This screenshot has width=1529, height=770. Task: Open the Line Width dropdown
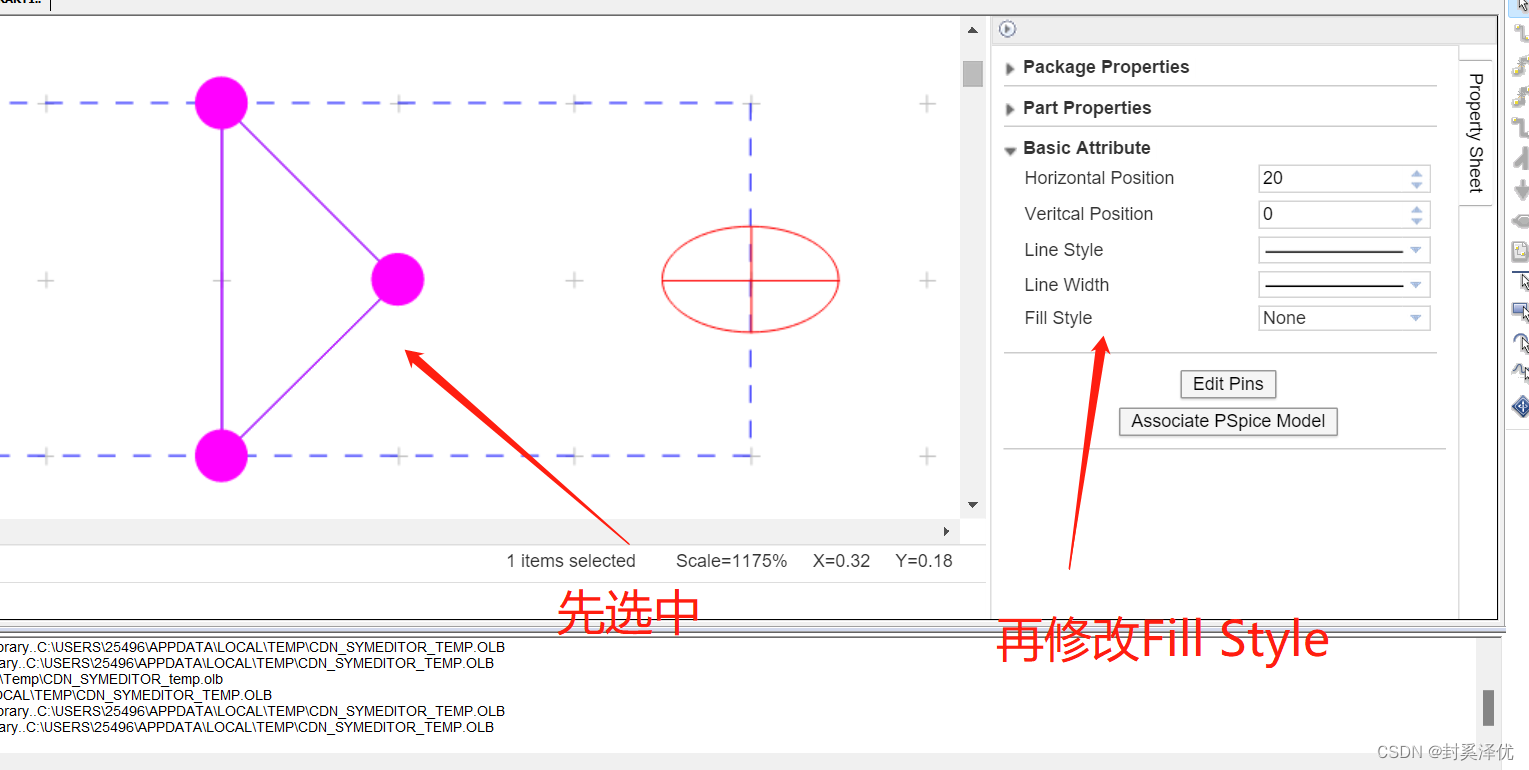[1415, 285]
